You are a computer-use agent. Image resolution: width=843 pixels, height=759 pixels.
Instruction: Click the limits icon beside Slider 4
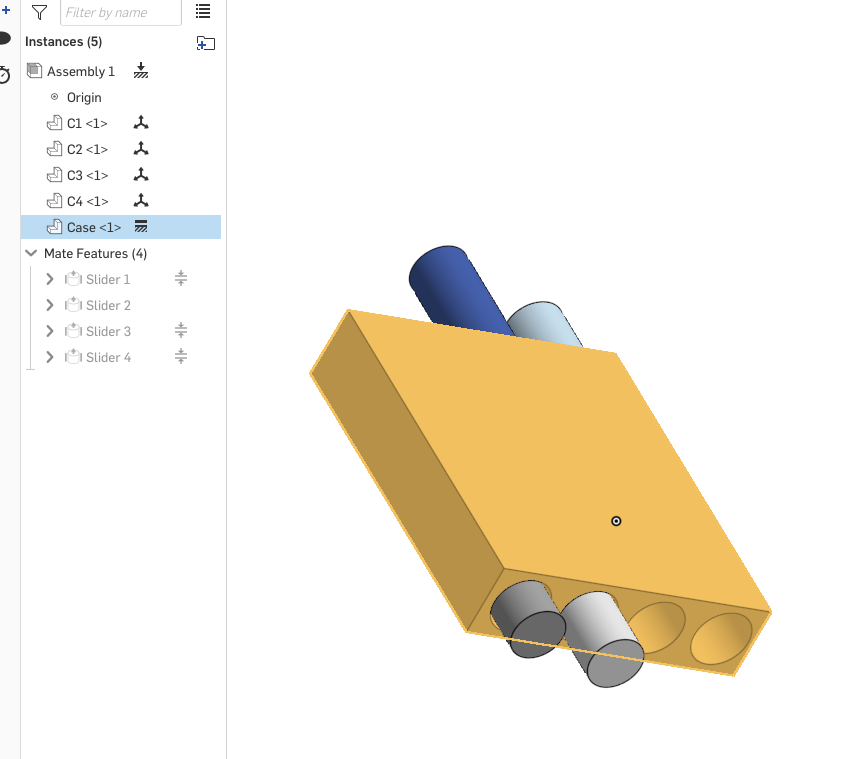point(181,356)
